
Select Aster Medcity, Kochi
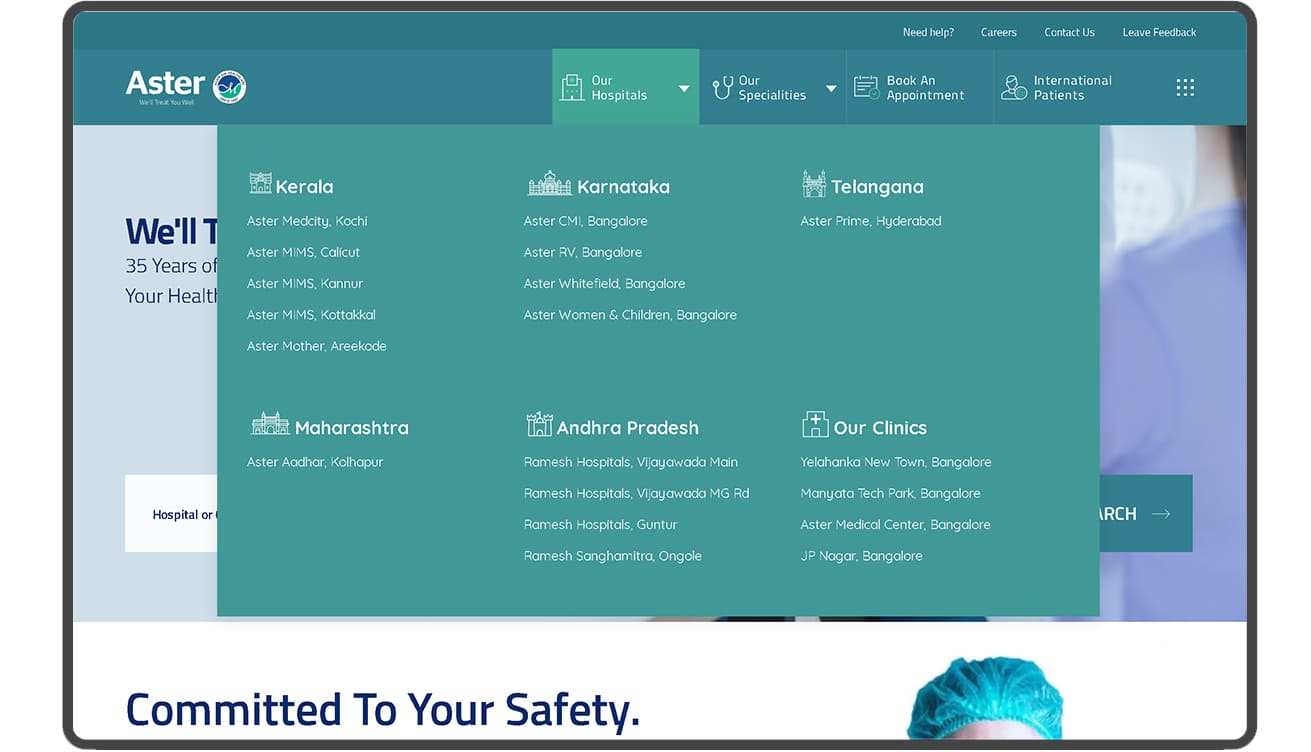[307, 221]
